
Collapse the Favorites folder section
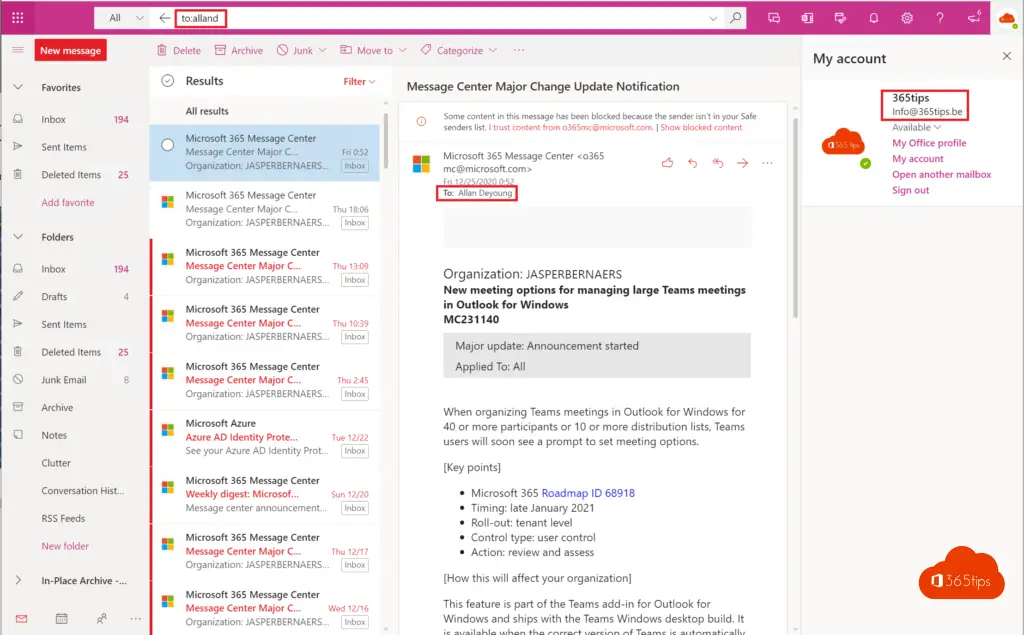18,88
